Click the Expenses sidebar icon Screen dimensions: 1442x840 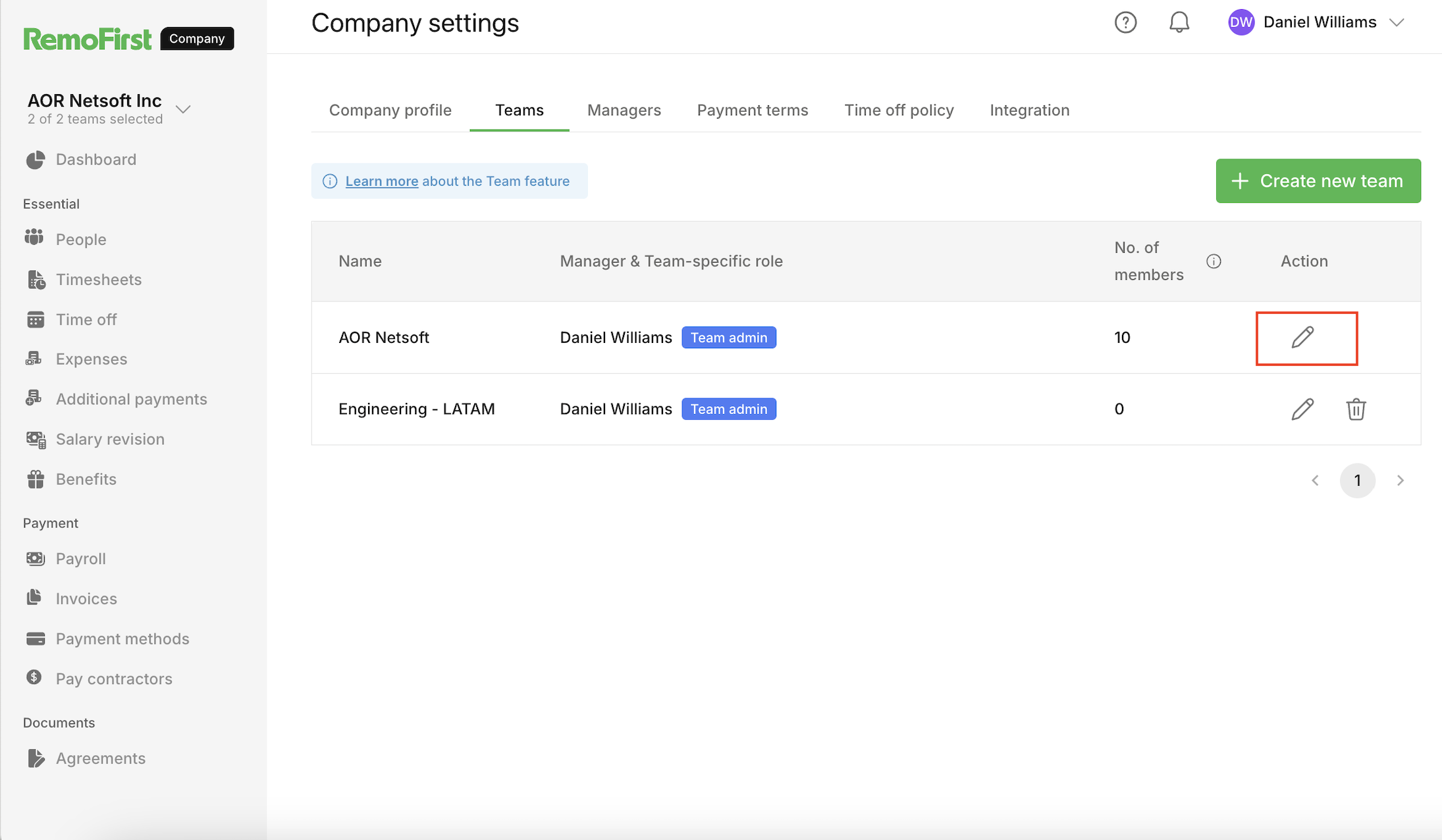[x=34, y=358]
